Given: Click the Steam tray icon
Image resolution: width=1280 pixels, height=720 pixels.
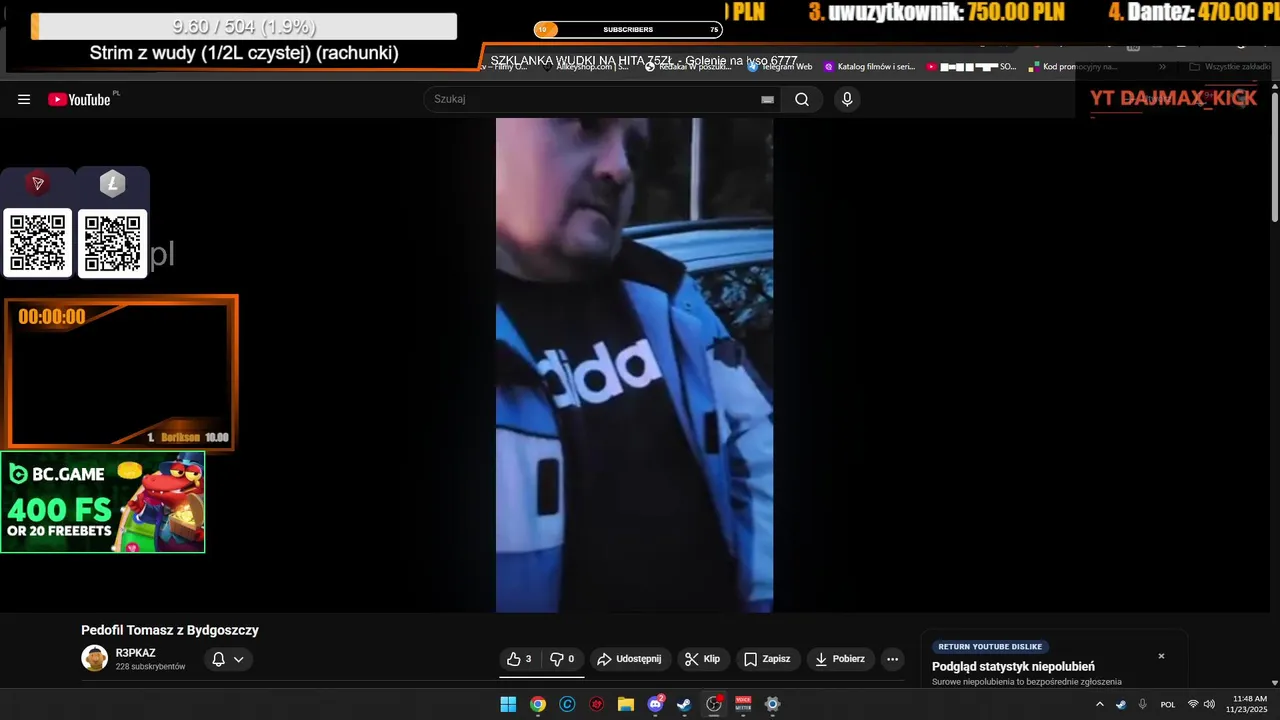Looking at the screenshot, I should [1121, 704].
